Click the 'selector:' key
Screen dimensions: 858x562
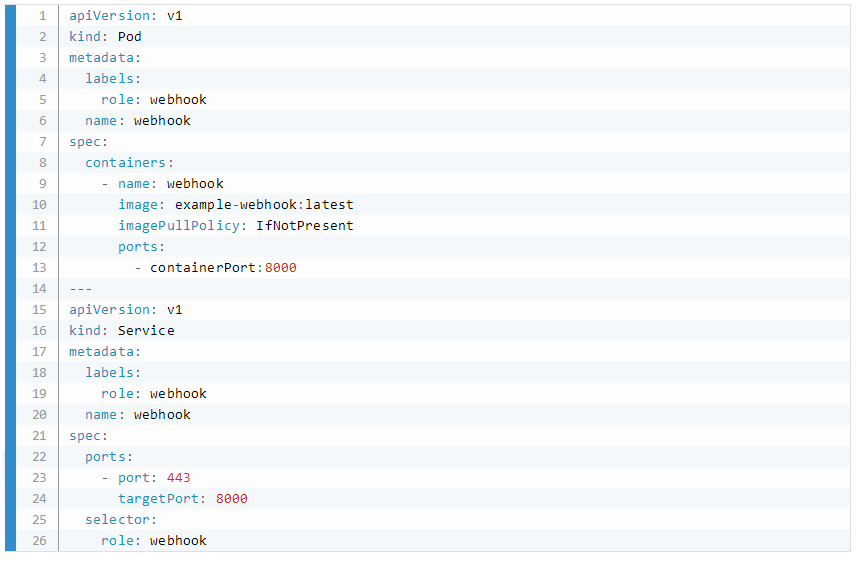(x=121, y=520)
